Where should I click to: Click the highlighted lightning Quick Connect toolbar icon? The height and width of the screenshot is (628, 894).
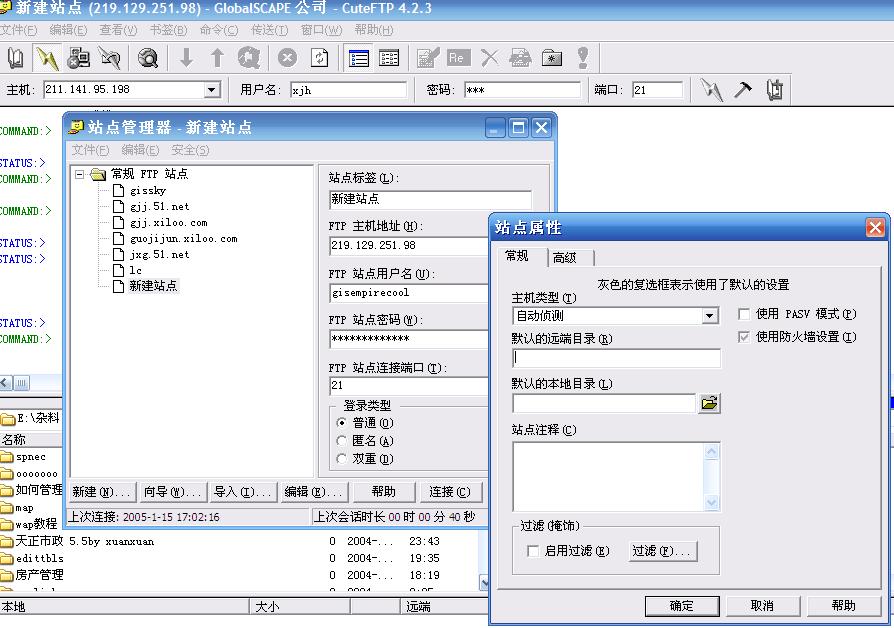(x=47, y=58)
